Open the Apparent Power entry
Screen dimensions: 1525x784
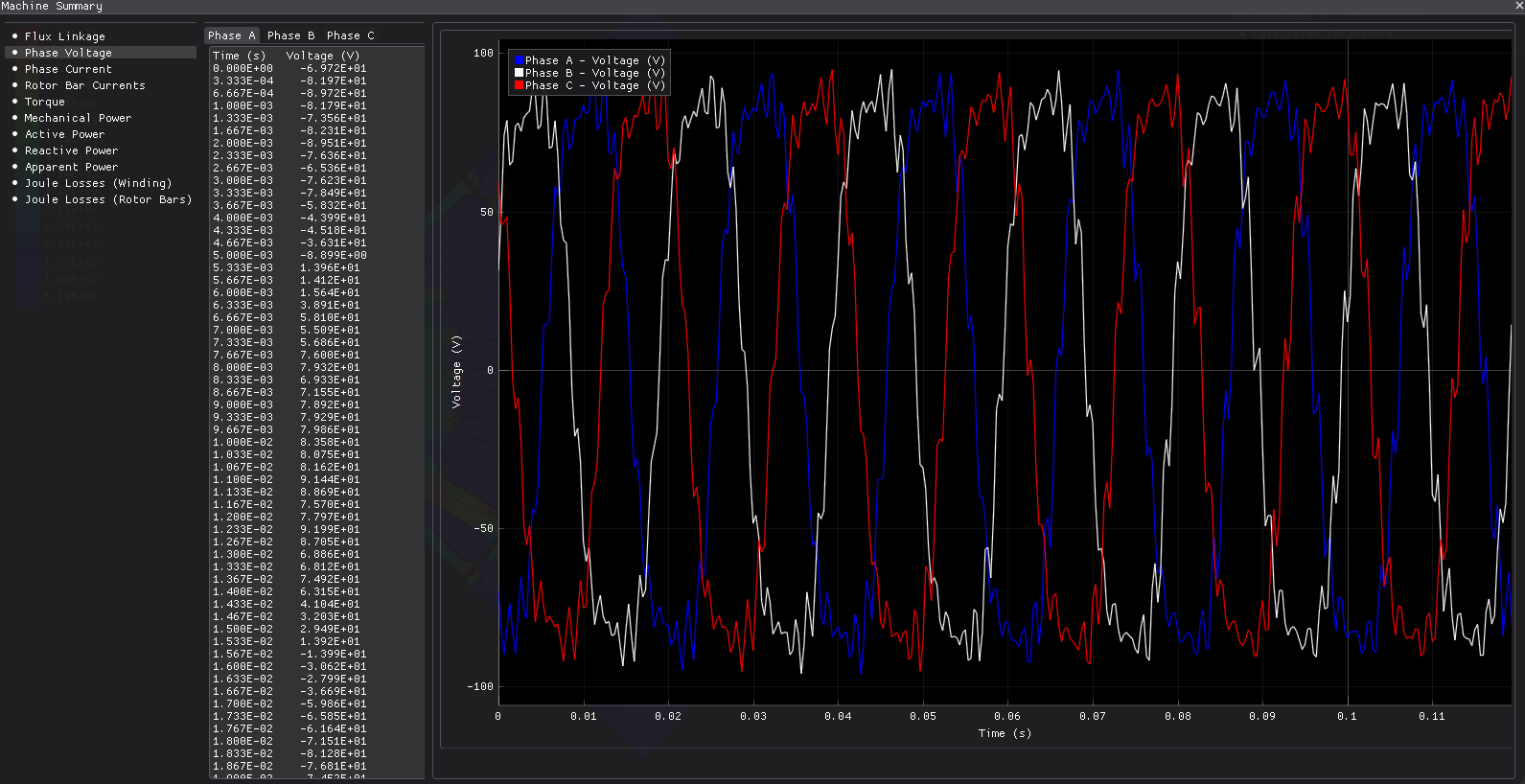72,167
